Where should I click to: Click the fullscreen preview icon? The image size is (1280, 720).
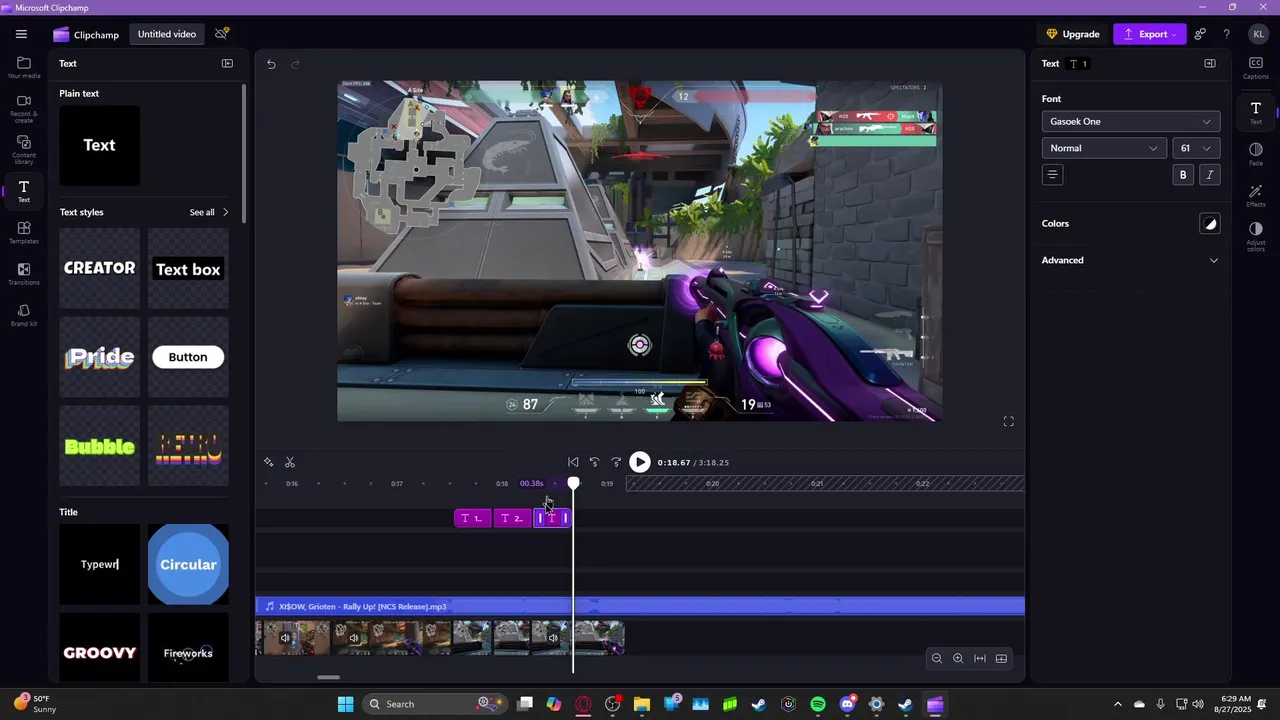point(1008,421)
